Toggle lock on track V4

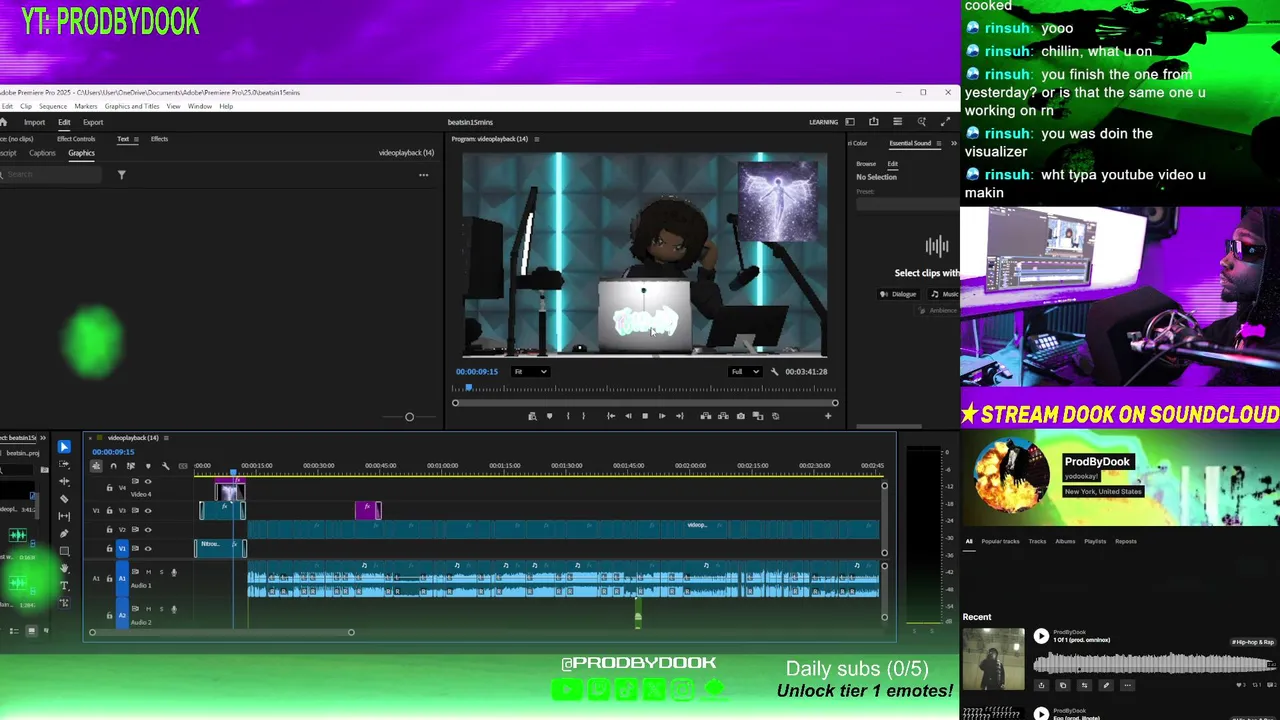(x=109, y=487)
